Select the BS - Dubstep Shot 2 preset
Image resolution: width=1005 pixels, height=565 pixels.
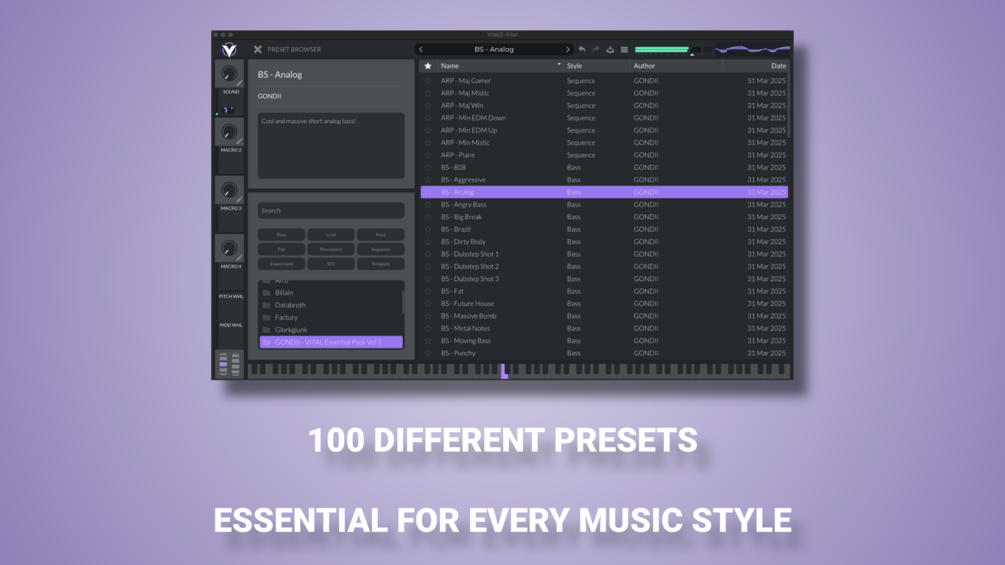[604, 266]
